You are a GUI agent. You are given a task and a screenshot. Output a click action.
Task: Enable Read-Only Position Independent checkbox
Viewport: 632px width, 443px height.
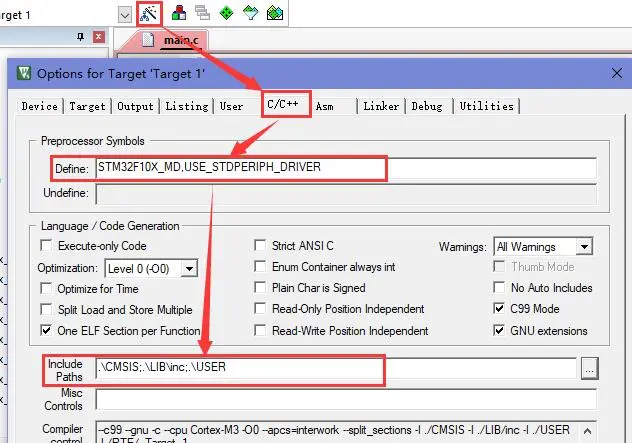pos(260,308)
